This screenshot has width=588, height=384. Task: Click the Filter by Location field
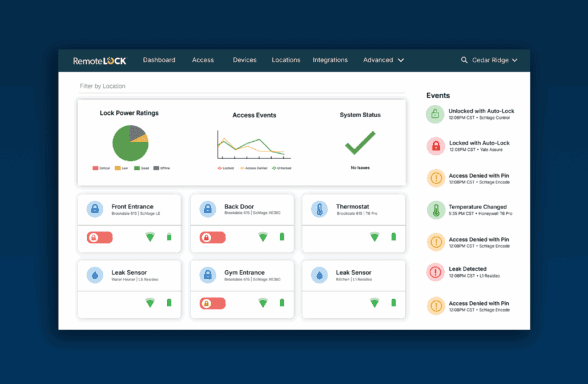(x=242, y=86)
